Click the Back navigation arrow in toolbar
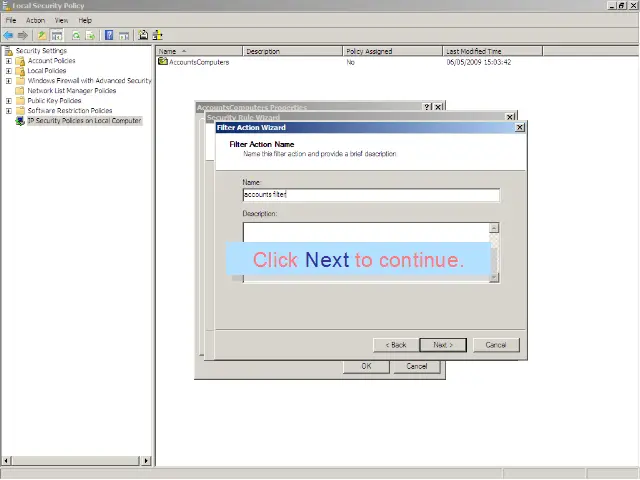 [8, 35]
